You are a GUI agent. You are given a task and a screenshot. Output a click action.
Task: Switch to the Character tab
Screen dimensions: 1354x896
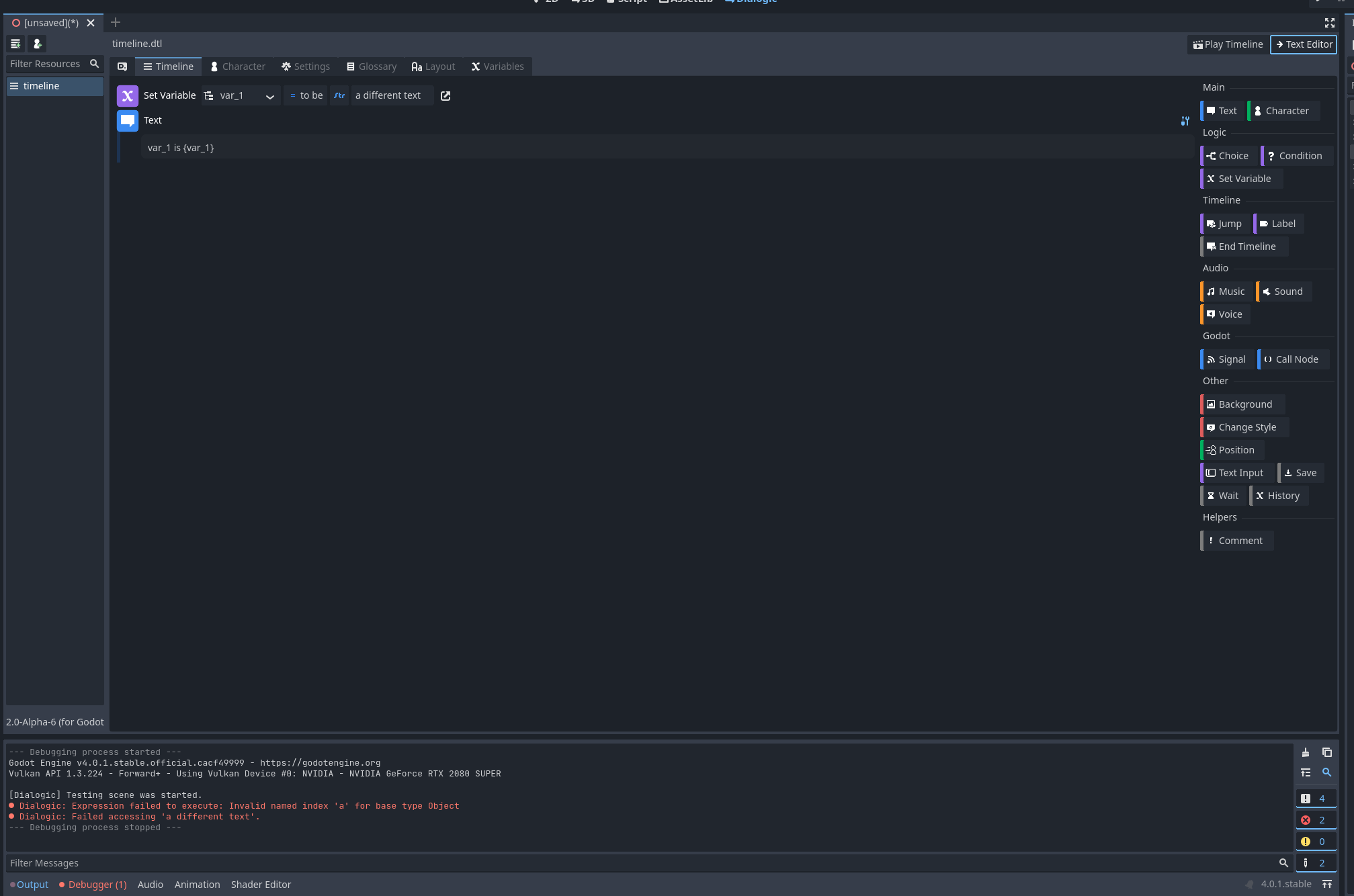pos(238,66)
